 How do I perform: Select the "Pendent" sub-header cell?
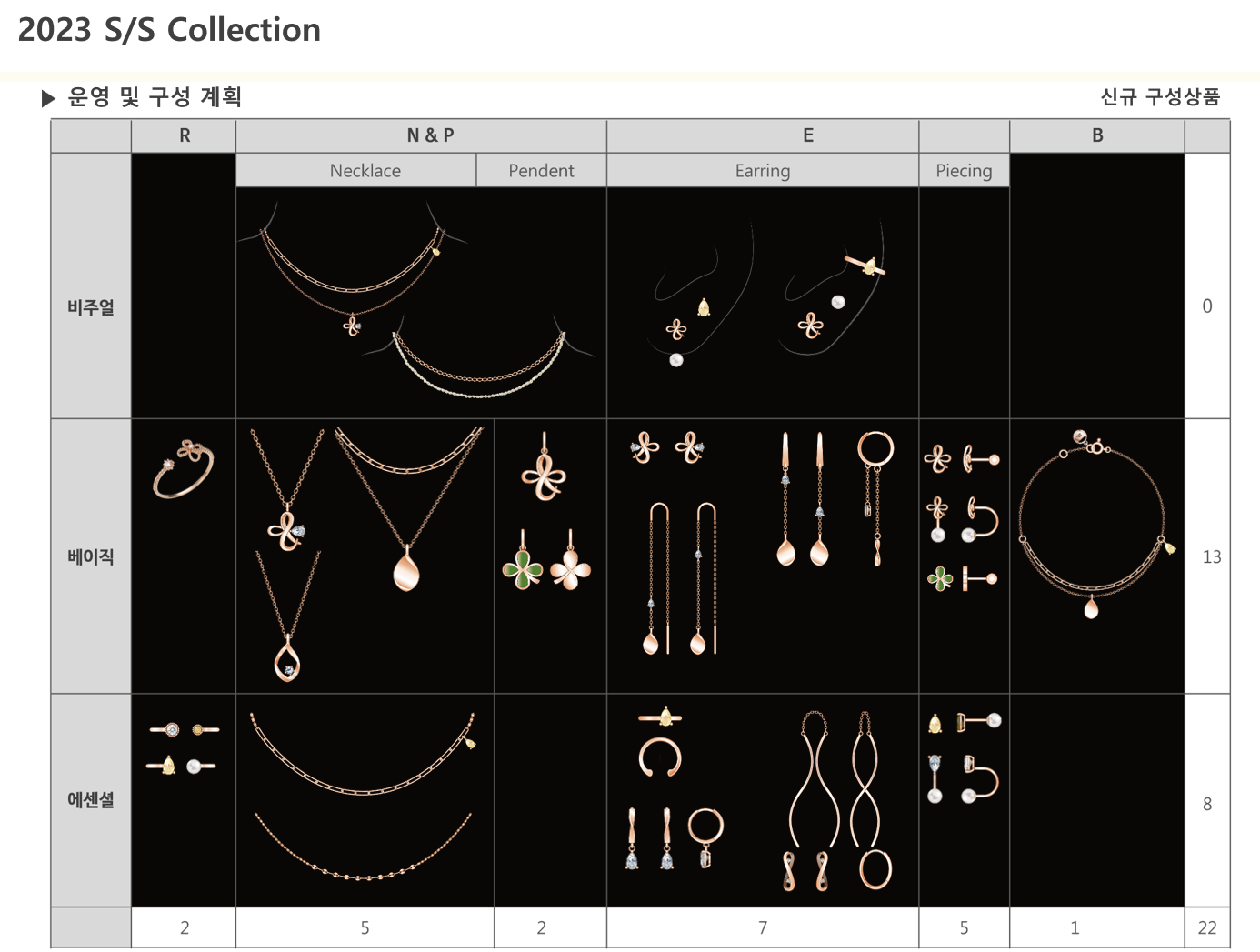541,171
